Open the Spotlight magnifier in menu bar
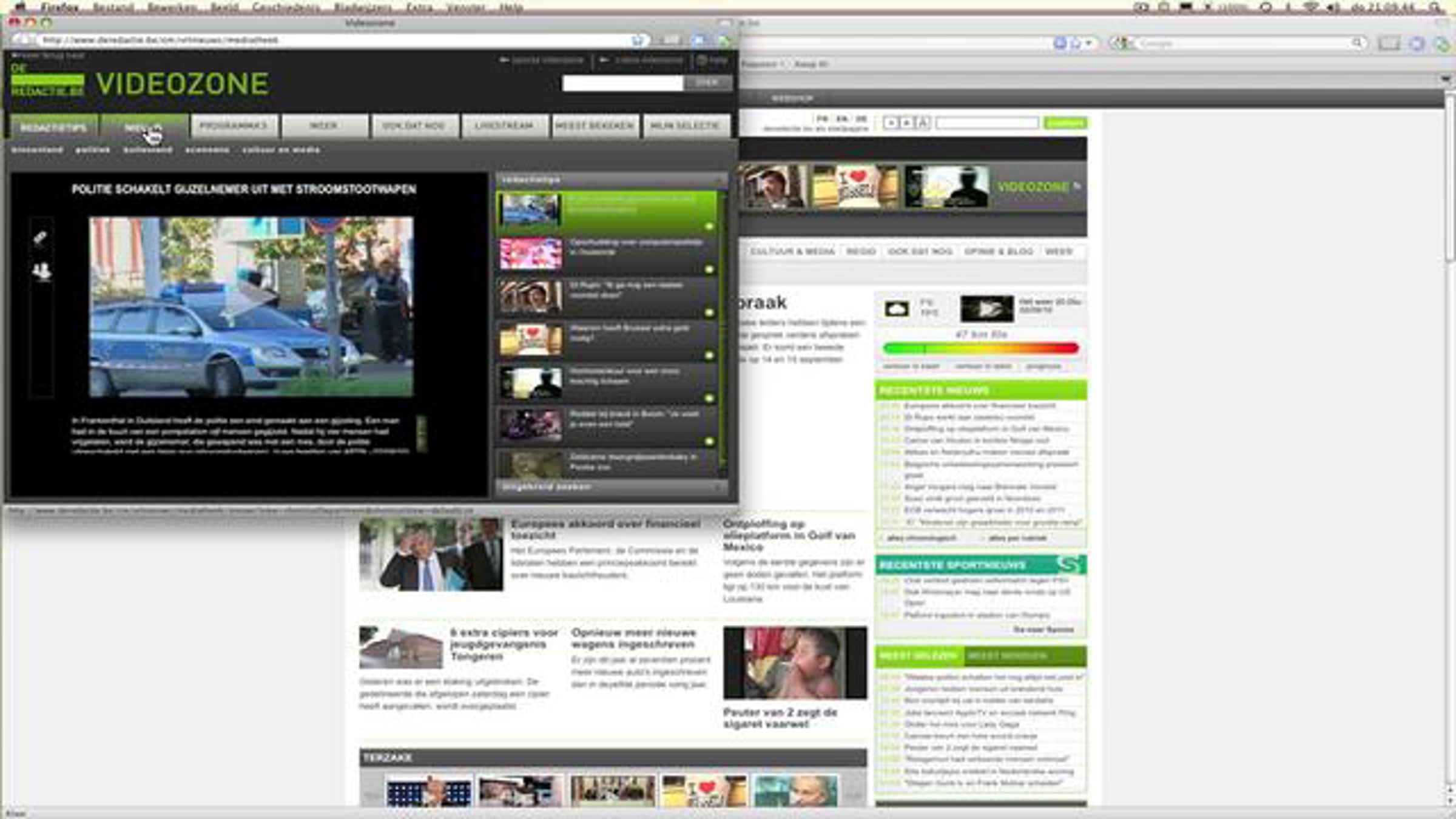Screen dimensions: 1456x819 click(x=1435, y=8)
